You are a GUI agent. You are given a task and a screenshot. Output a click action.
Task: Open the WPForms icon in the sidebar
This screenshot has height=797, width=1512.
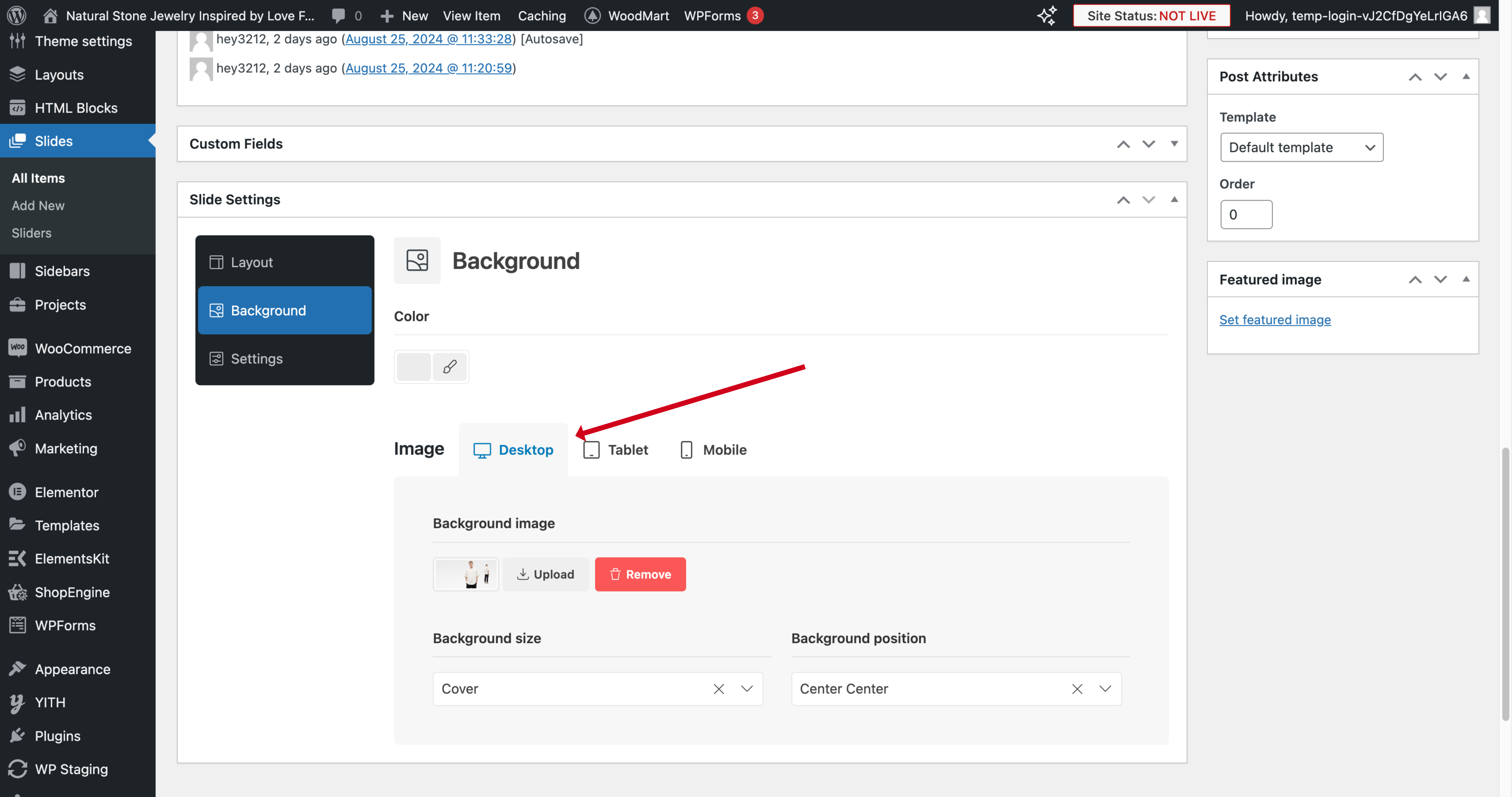pos(18,625)
